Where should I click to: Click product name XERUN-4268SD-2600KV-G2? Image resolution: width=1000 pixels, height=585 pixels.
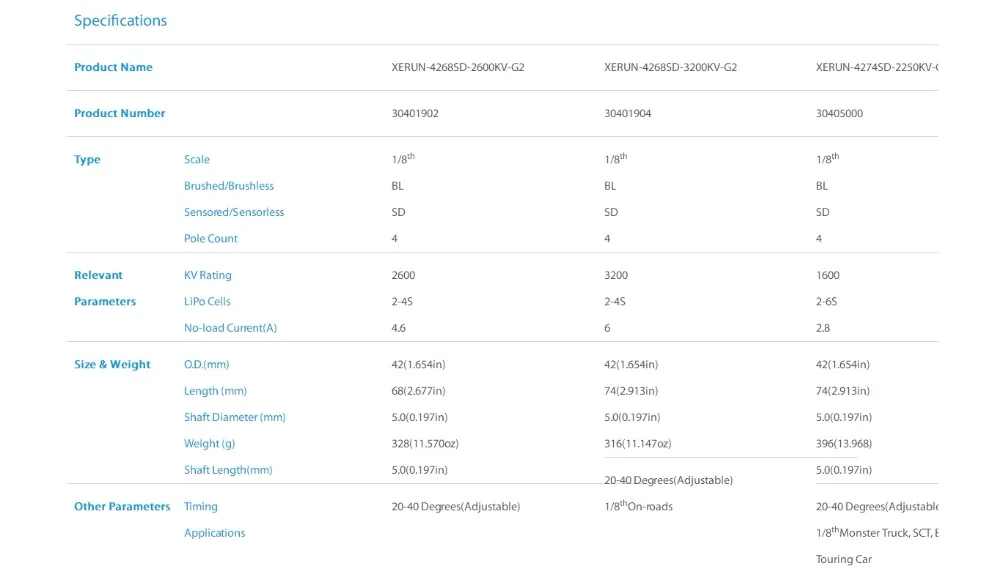(x=458, y=67)
